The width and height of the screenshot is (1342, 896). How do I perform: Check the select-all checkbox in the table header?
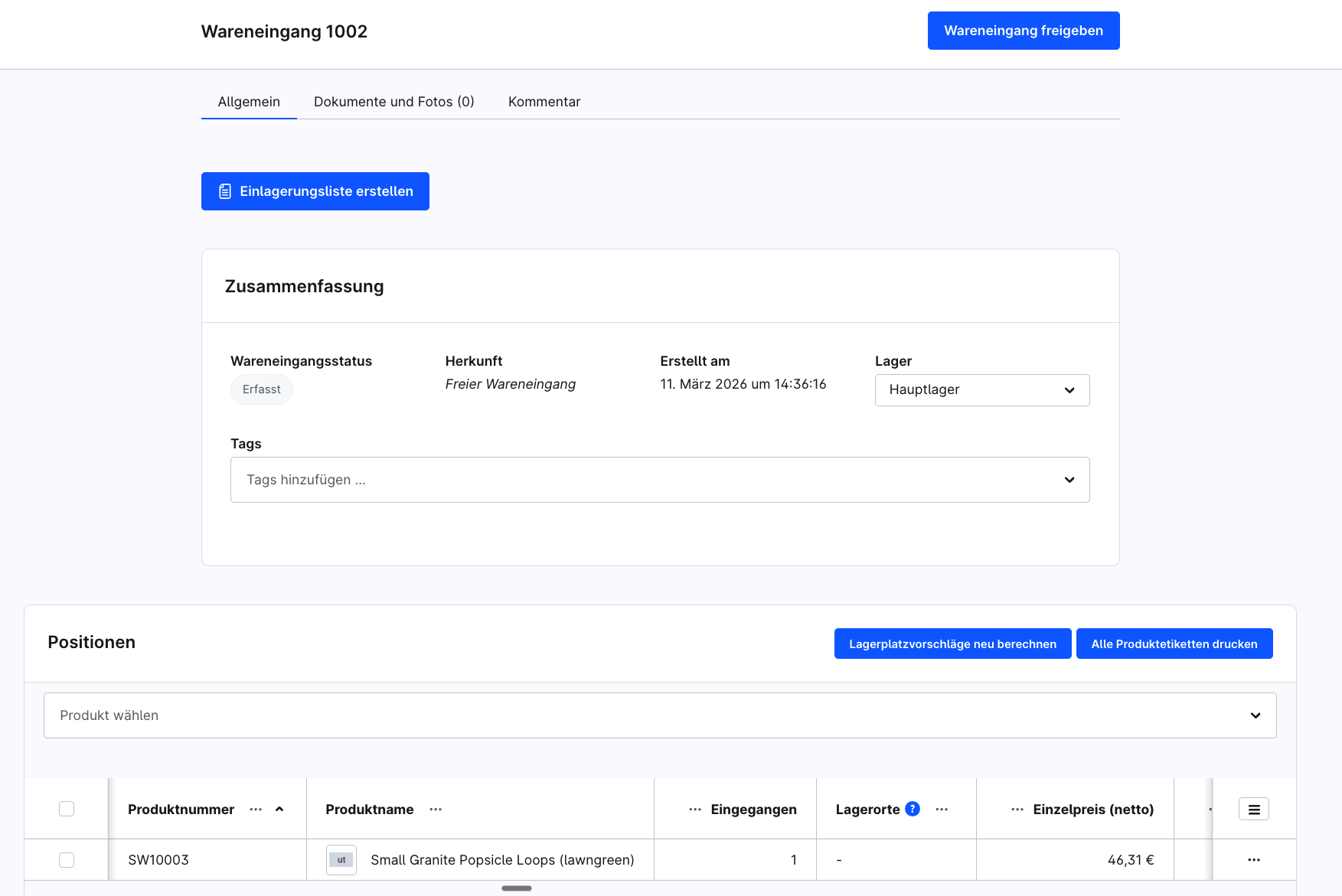(x=67, y=809)
